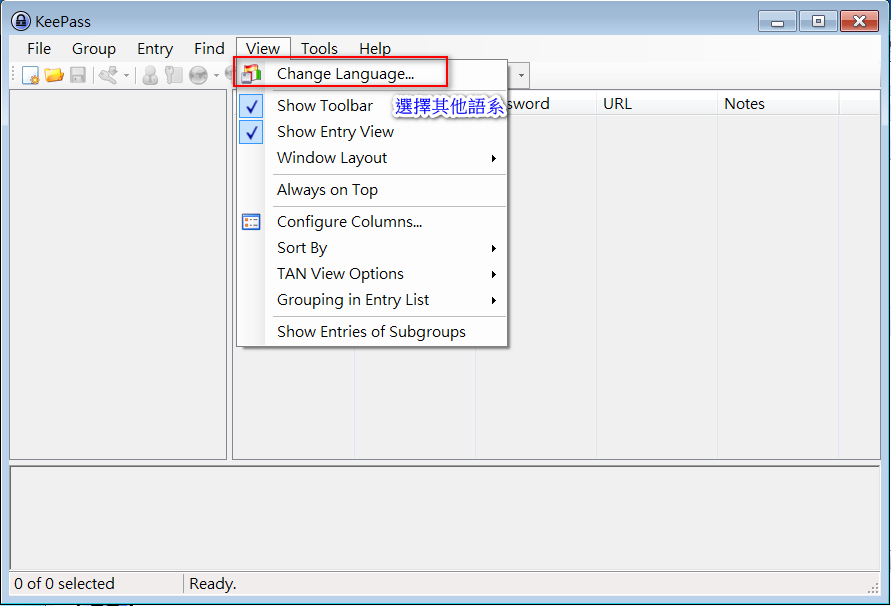Click the Copy User Name toolbar icon

click(150, 75)
